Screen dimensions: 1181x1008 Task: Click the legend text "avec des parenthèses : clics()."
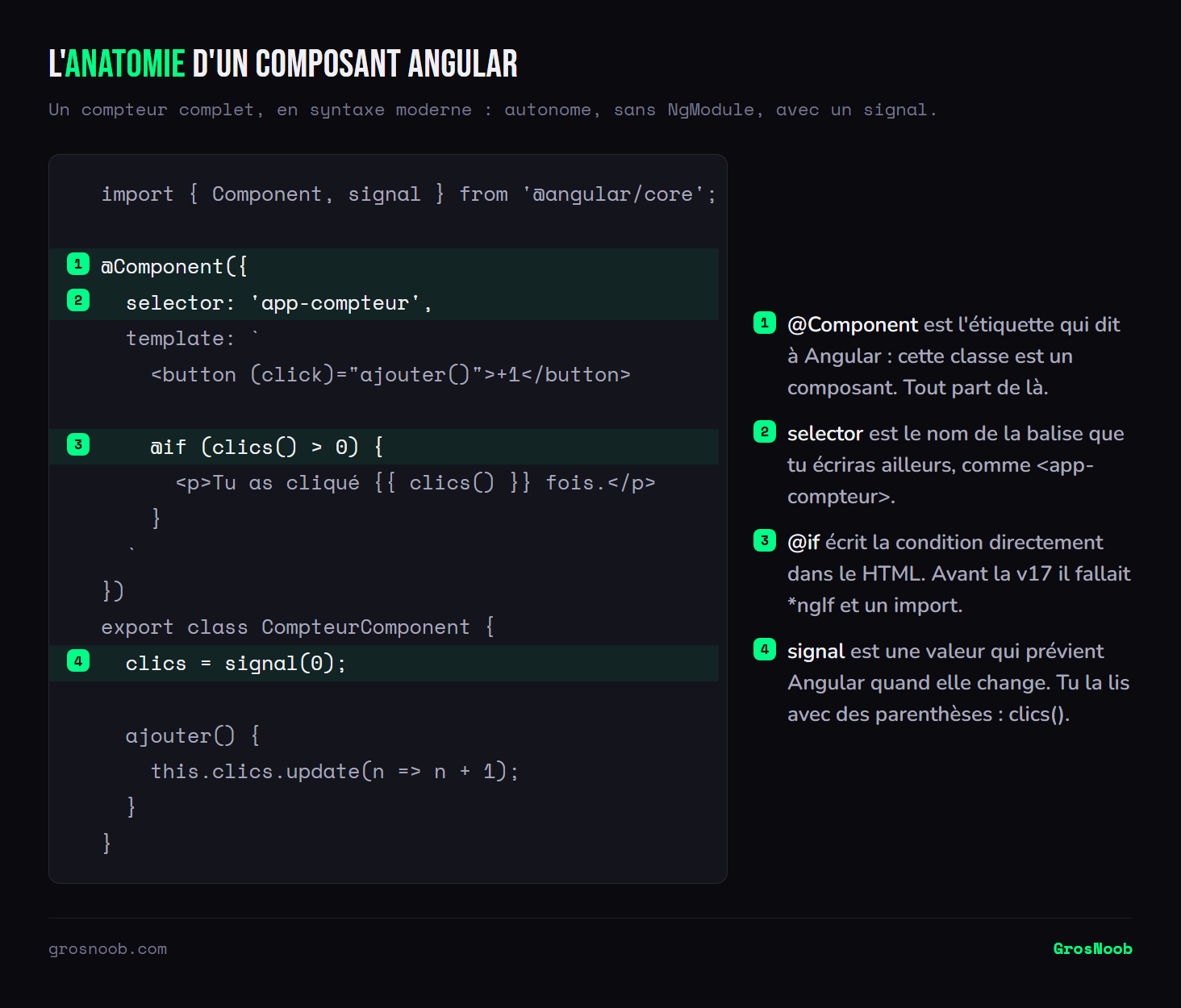(929, 714)
